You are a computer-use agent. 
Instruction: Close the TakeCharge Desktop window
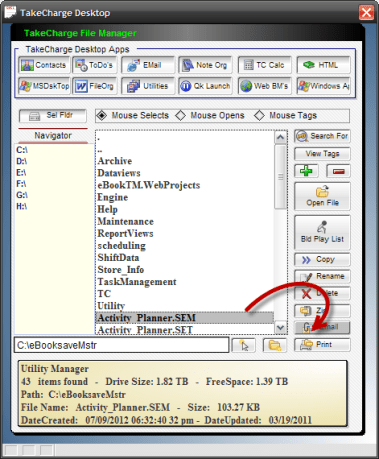tap(366, 13)
